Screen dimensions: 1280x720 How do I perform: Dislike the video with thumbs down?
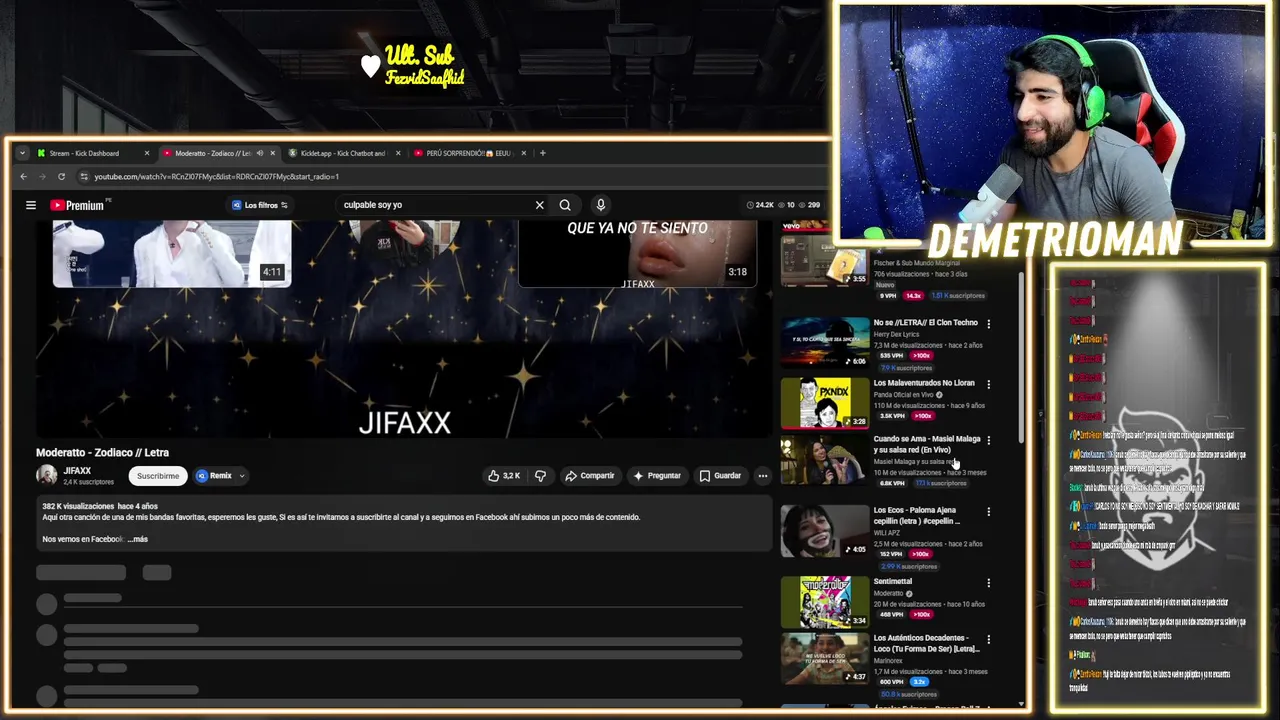point(540,476)
